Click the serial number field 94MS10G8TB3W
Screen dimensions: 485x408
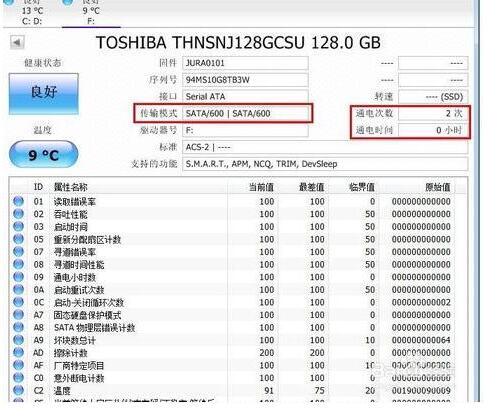pyautogui.click(x=245, y=80)
